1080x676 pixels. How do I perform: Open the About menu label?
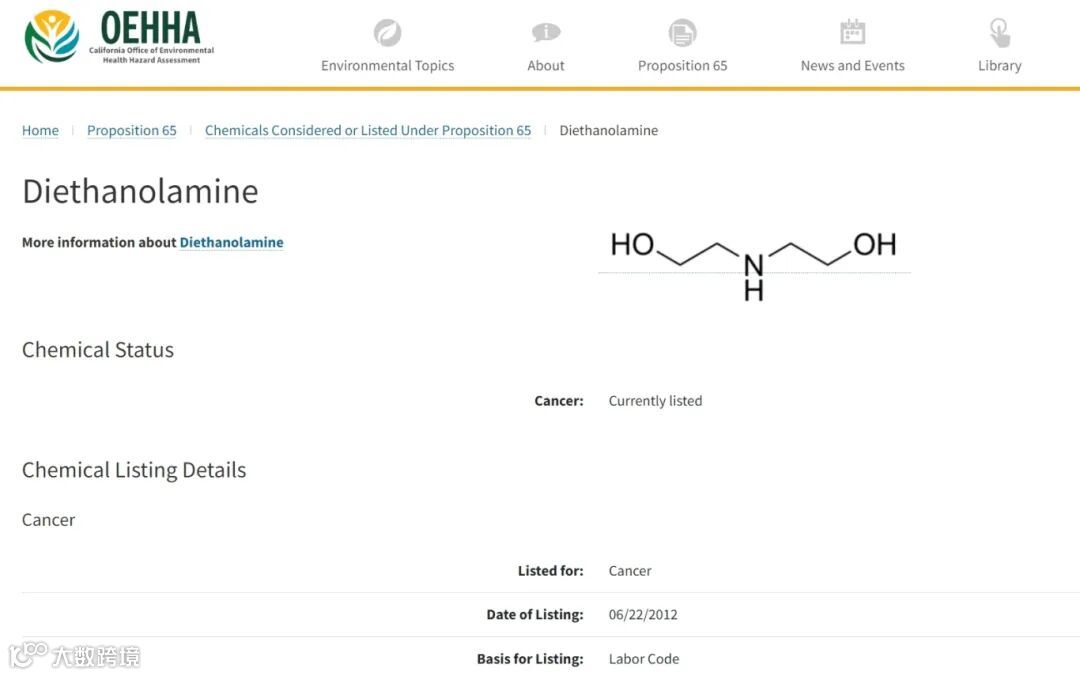tap(546, 65)
